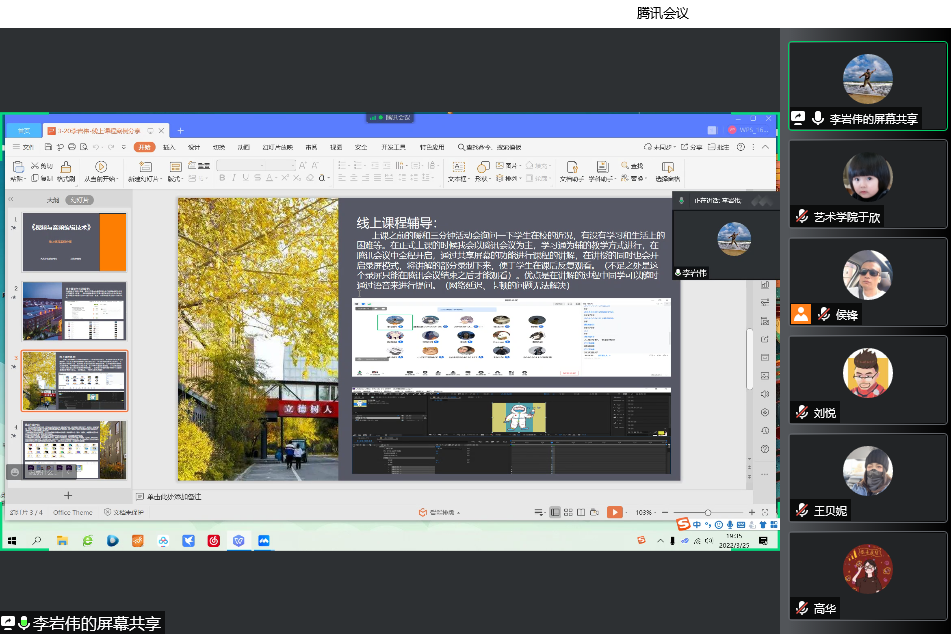This screenshot has height=634, width=951.
Task: Toggle Bold formatting
Action: click(x=222, y=178)
